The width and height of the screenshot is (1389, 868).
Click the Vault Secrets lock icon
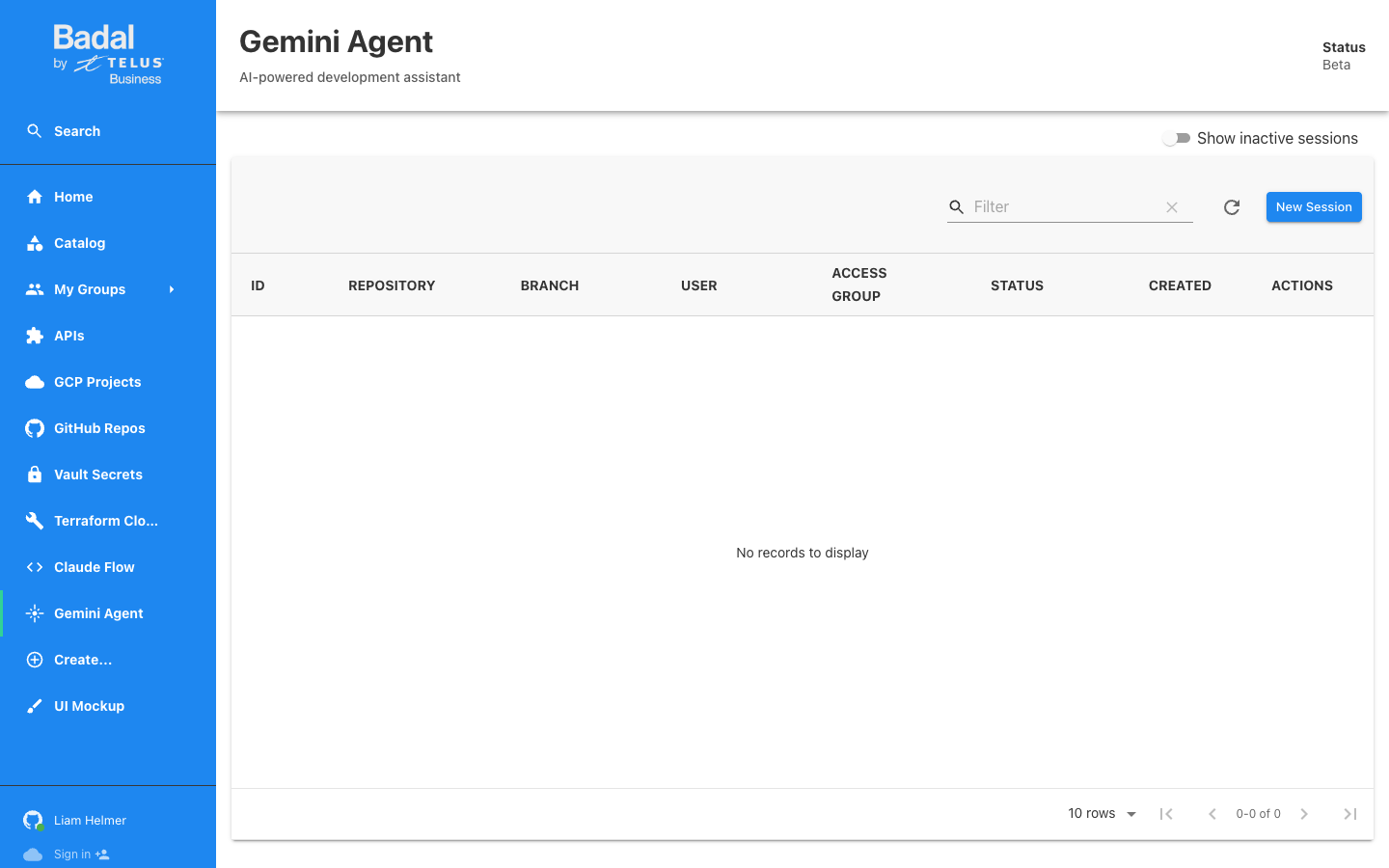[35, 475]
